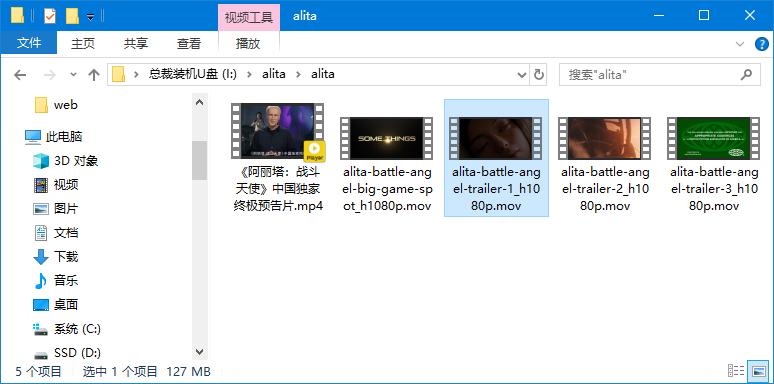
Task: Expand chevron after 总裁装机U盘 (I:) breadcrumb
Action: coord(250,75)
